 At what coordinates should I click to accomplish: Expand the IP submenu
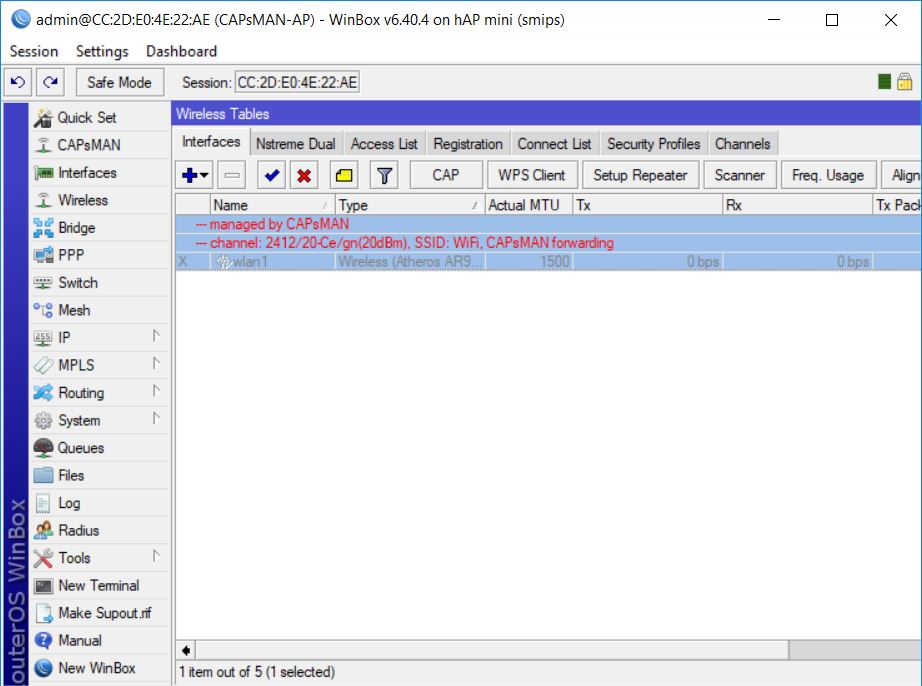tap(156, 336)
